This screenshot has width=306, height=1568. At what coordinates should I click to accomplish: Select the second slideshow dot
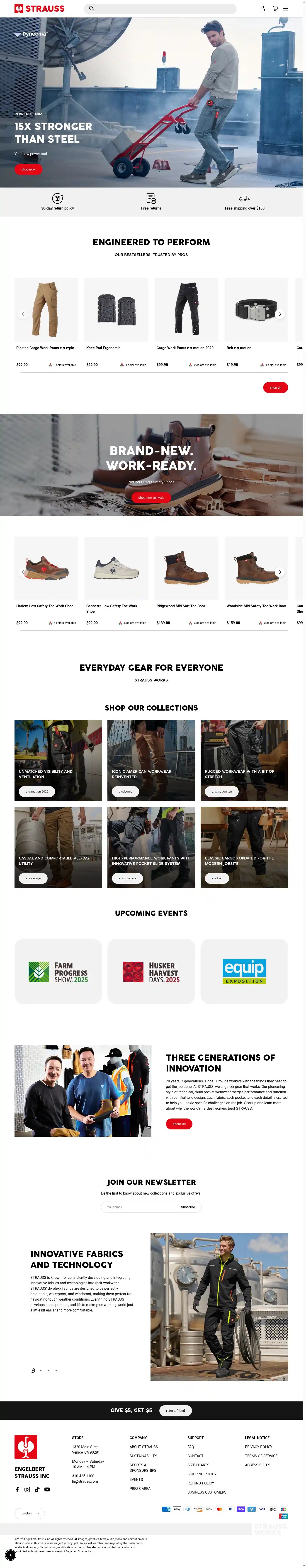41,1370
